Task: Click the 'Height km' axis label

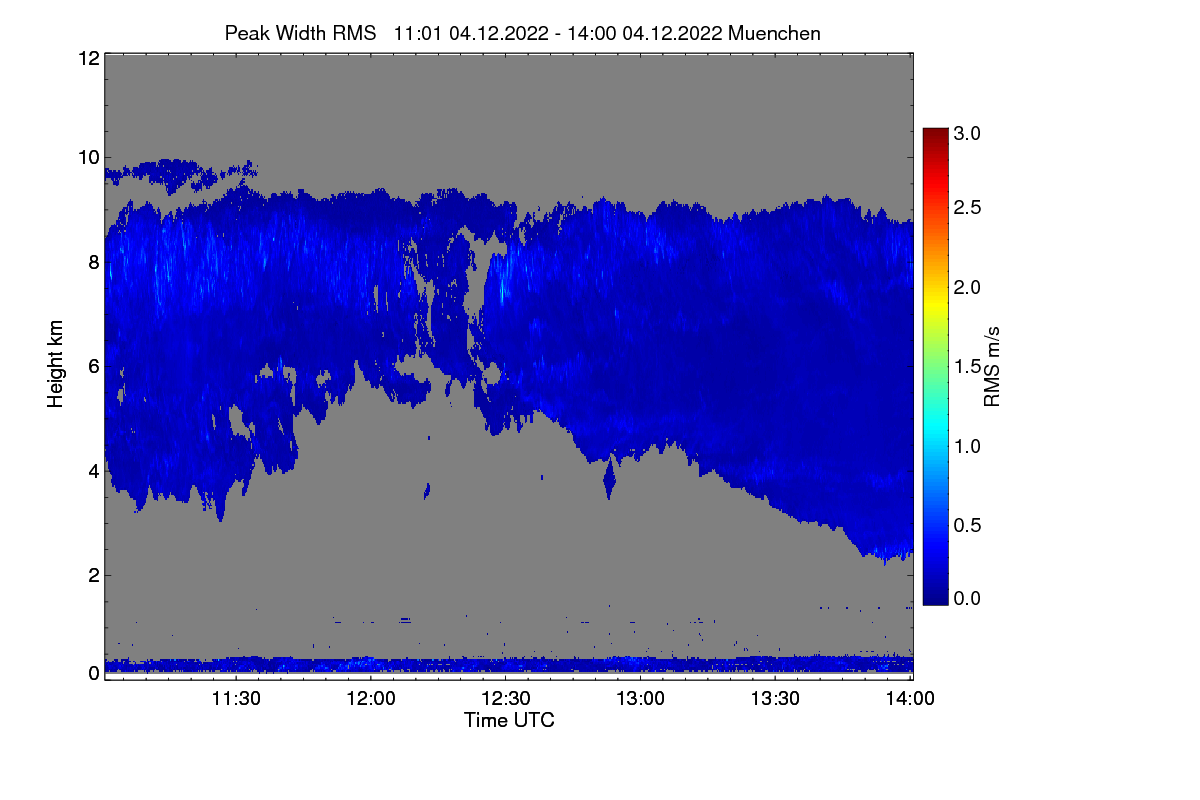Action: click(56, 364)
